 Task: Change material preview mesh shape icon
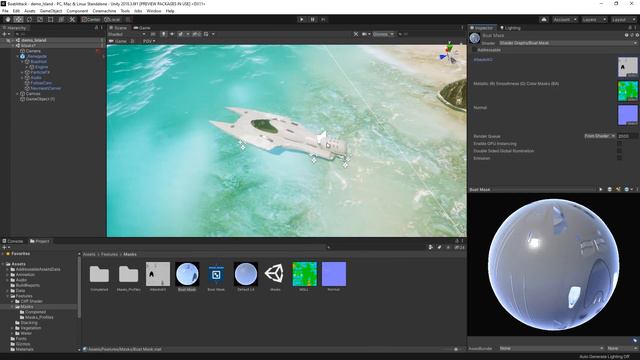point(609,189)
